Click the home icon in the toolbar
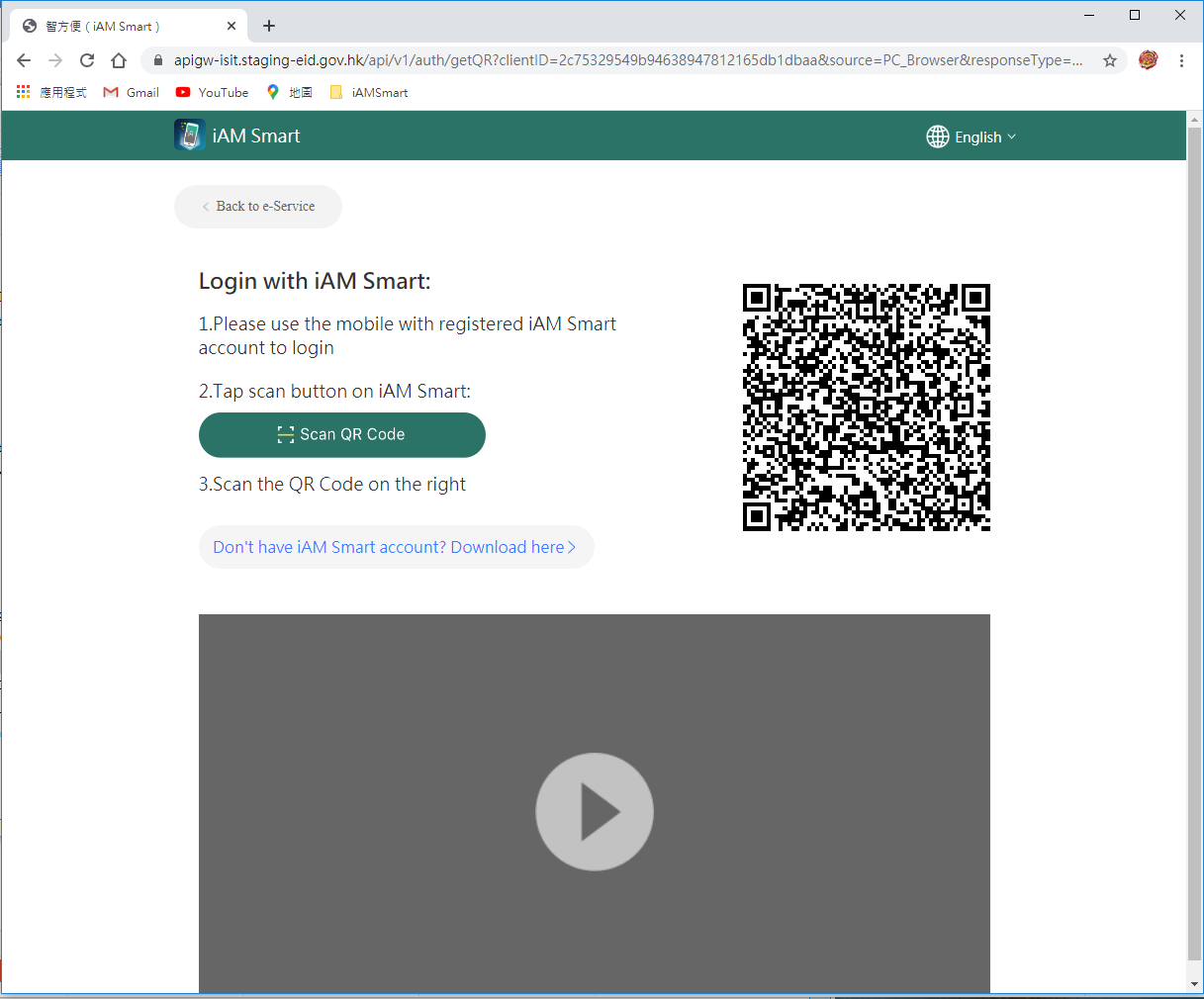This screenshot has width=1204, height=999. (119, 60)
